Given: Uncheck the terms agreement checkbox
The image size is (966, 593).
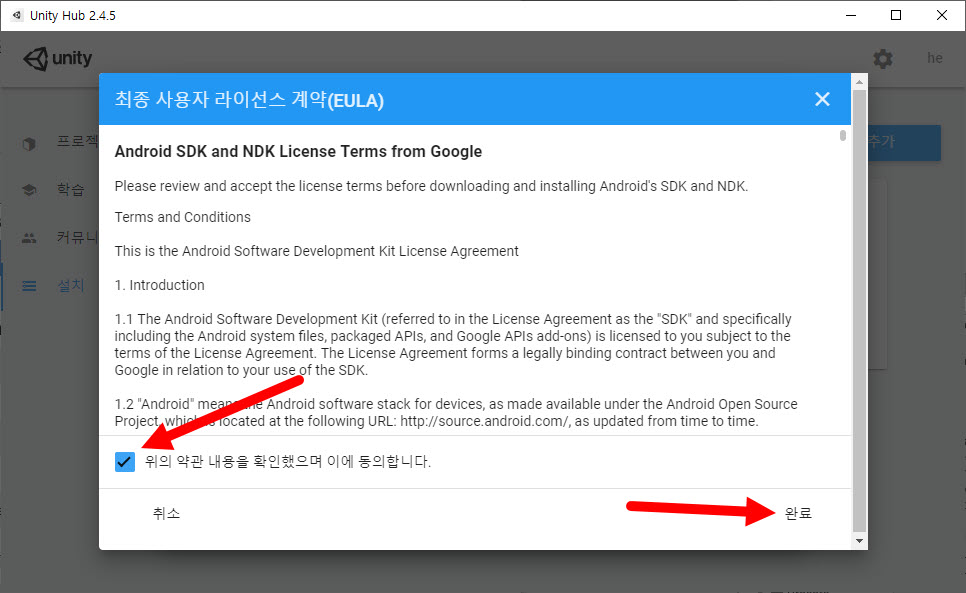Looking at the screenshot, I should pos(125,461).
